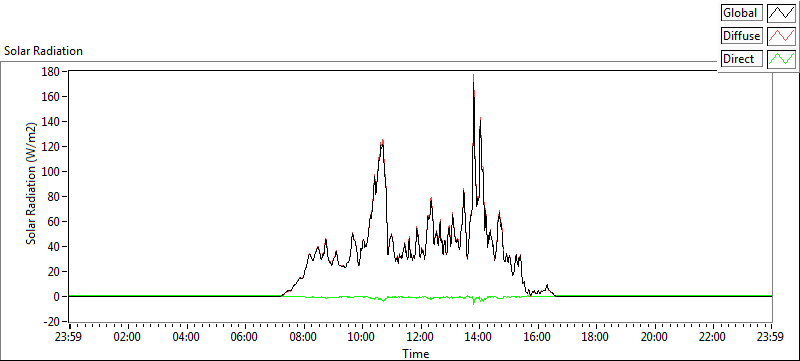Open the Direct green line style swatch
Screen dimensions: 800x361
[x=781, y=59]
